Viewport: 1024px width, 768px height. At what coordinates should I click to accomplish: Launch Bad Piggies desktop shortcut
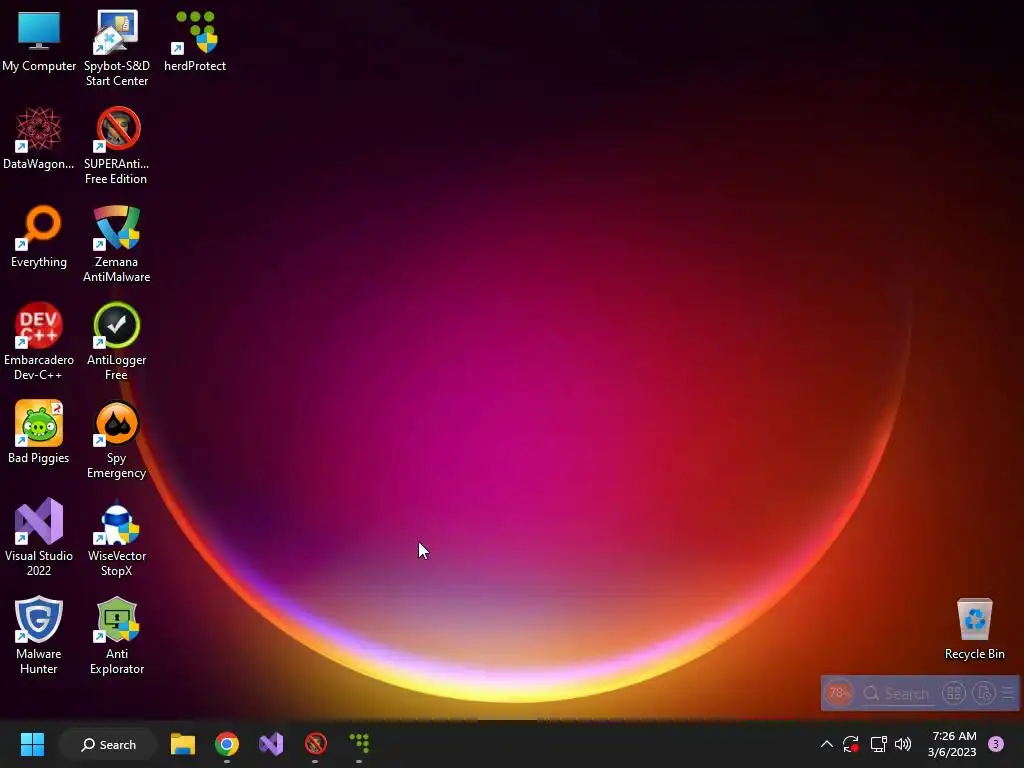pos(39,432)
